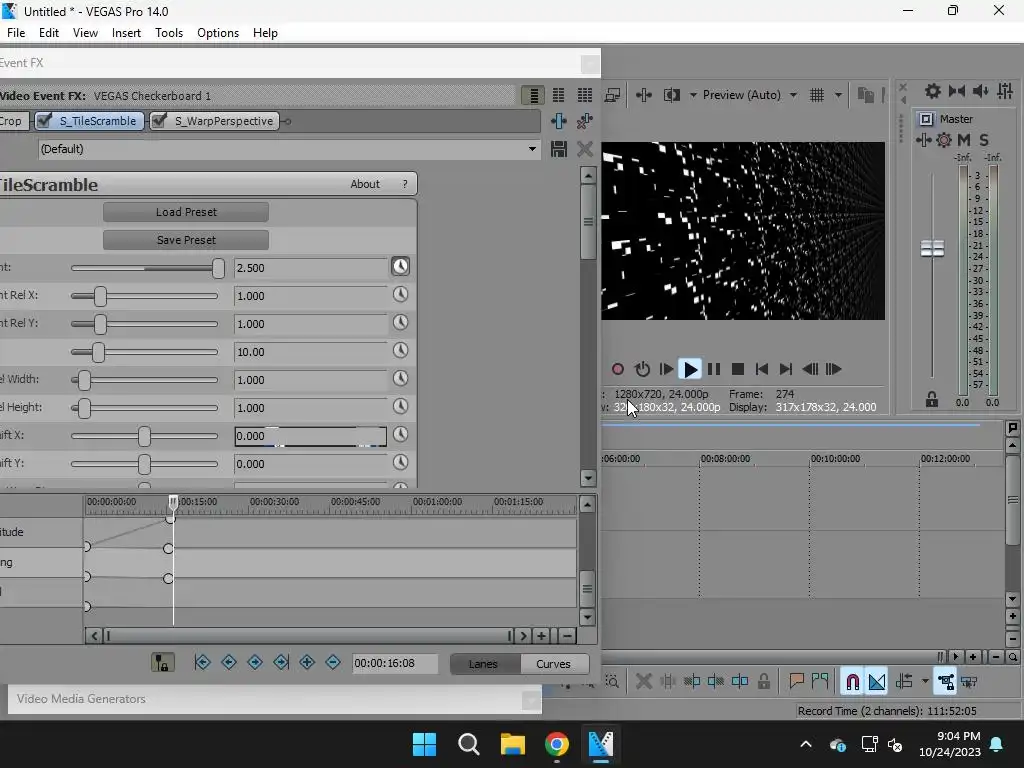Jump to the first keyframe
The width and height of the screenshot is (1024, 768).
click(x=202, y=662)
